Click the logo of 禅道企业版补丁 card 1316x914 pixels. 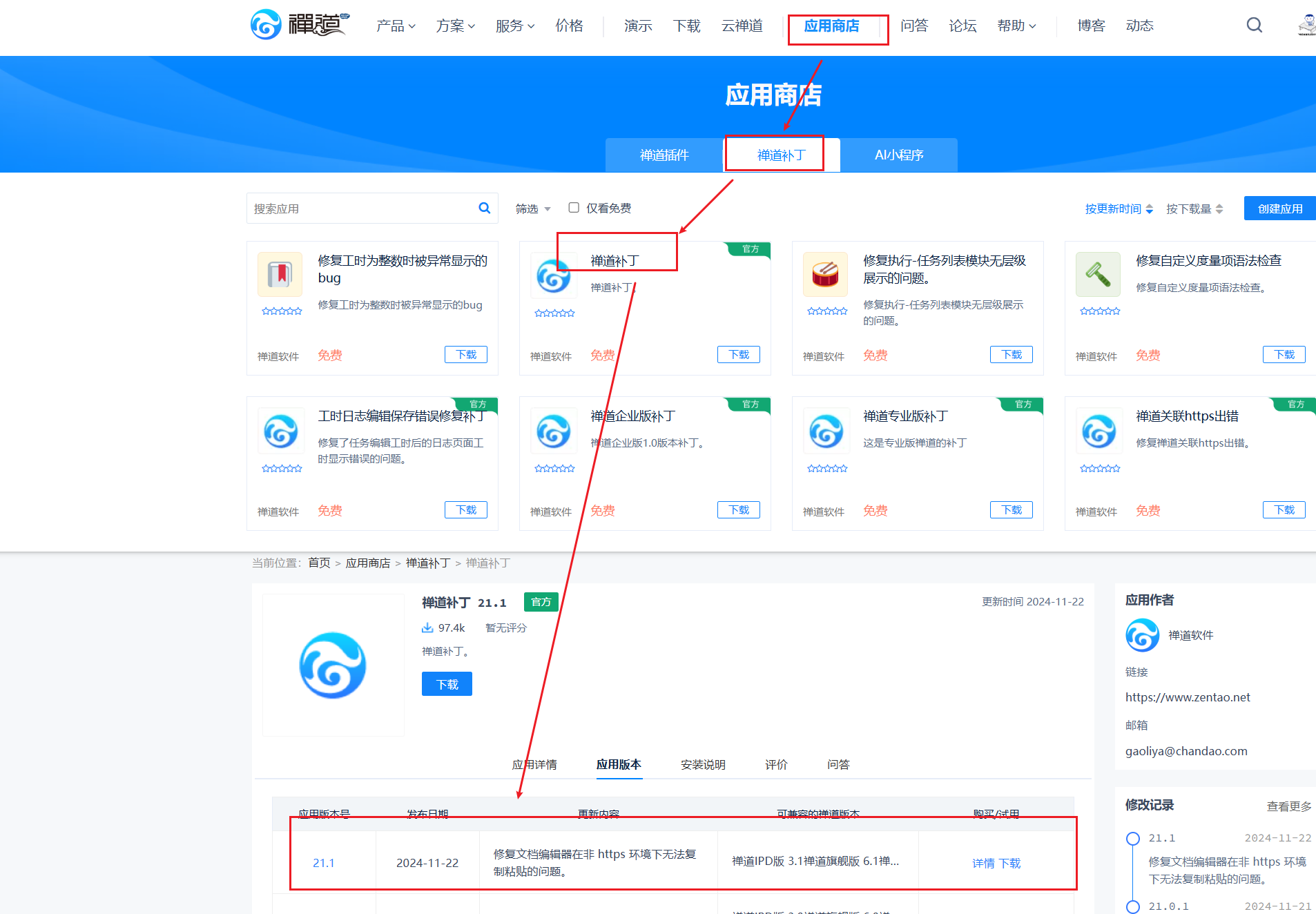(553, 431)
